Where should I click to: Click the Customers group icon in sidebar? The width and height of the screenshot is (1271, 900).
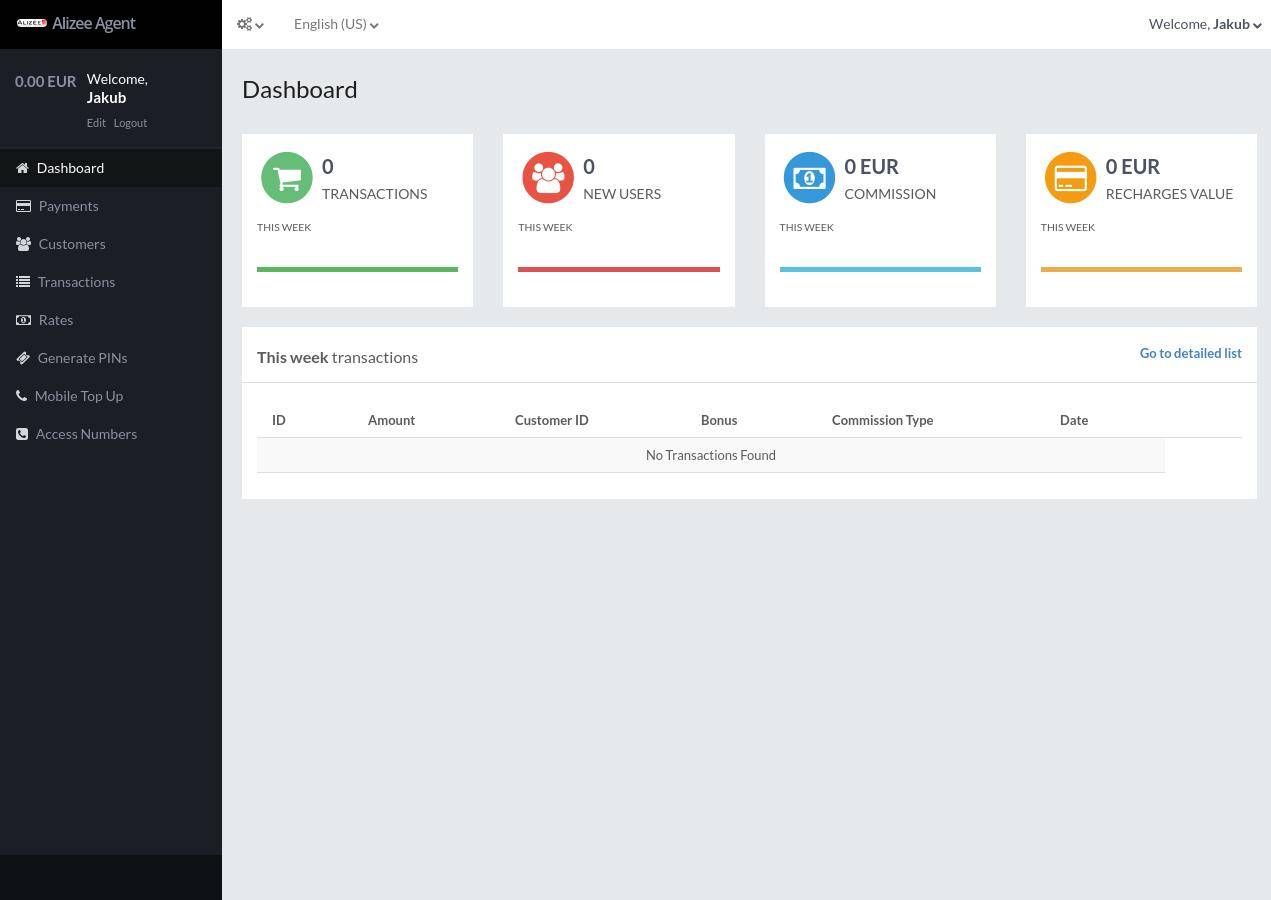[23, 244]
